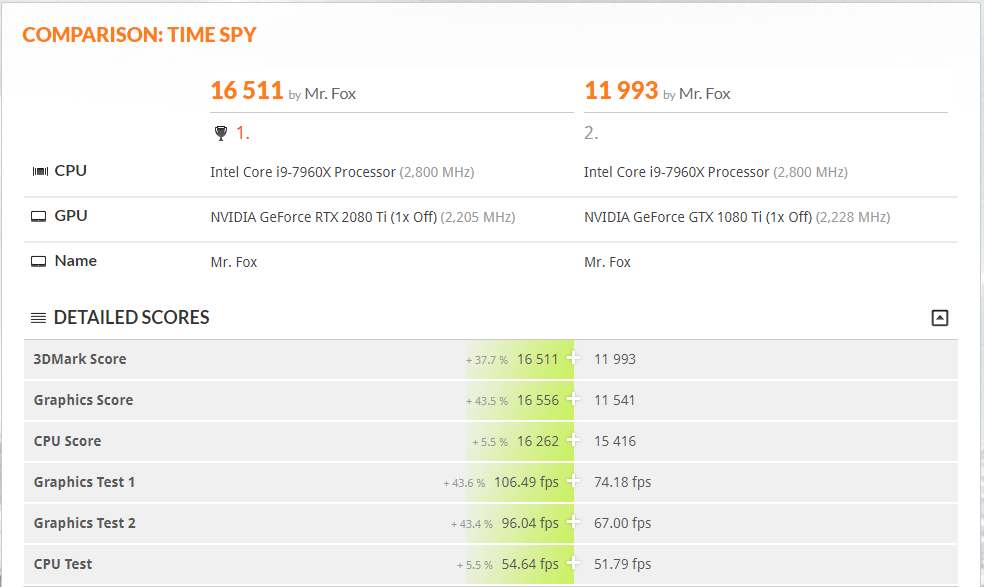The image size is (984, 587).
Task: Click the plus icon in 3DMark Score row
Action: (x=573, y=358)
